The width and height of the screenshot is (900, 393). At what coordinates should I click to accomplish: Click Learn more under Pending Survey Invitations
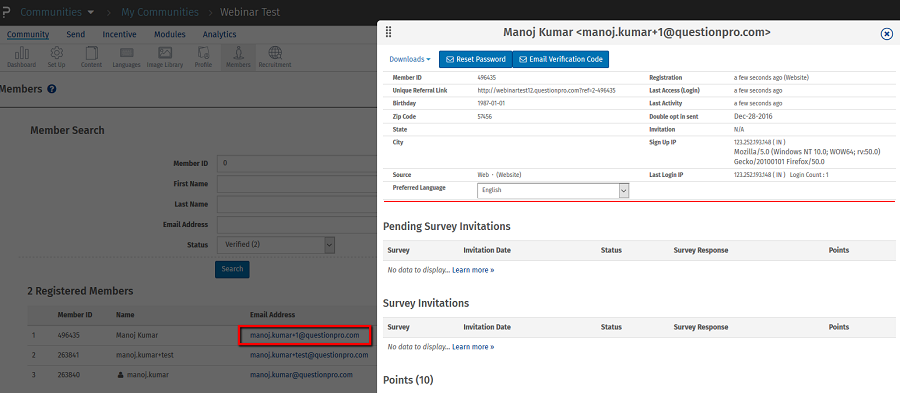tap(473, 270)
